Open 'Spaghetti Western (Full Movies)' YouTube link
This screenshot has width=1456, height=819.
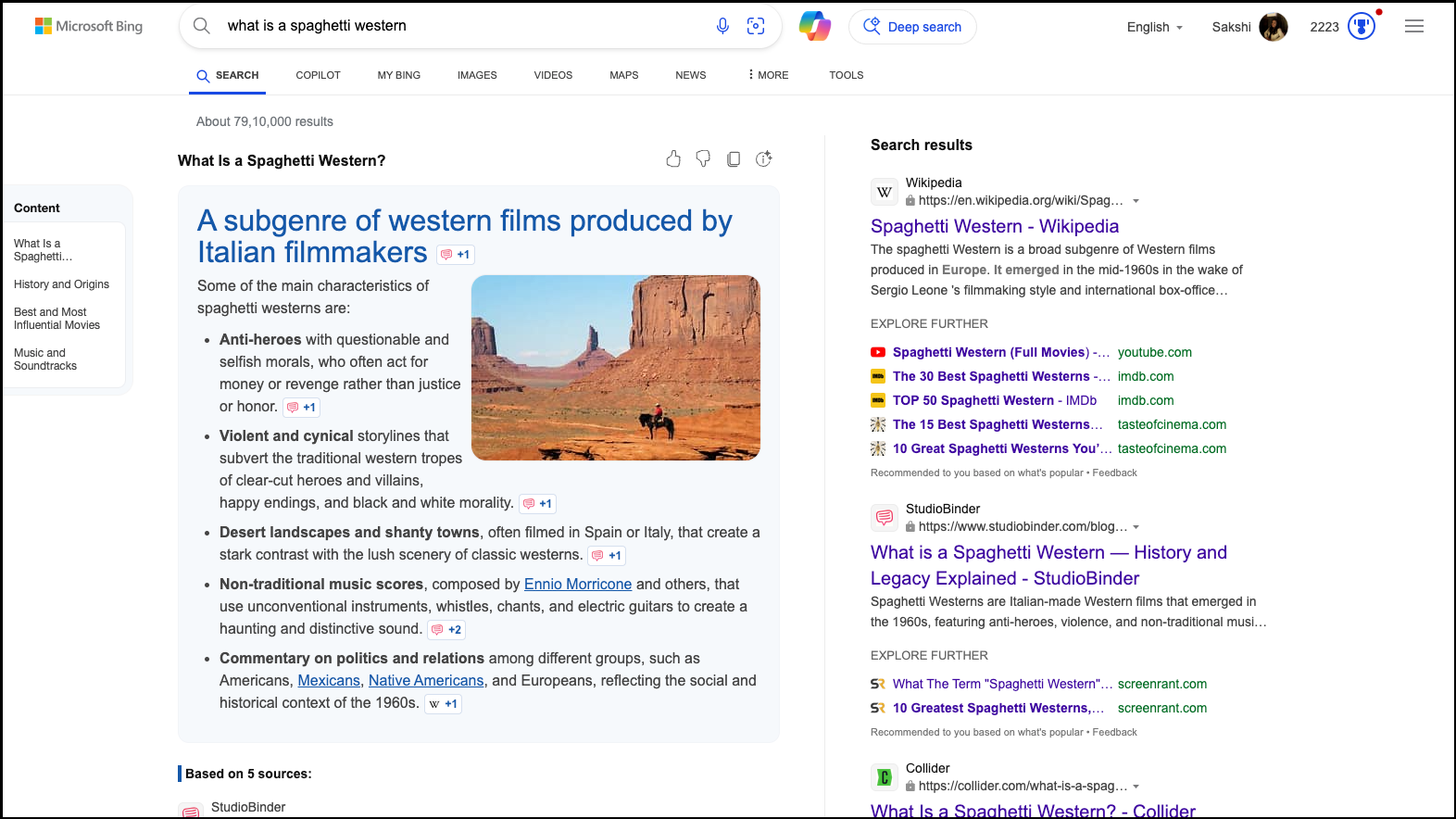(x=1001, y=352)
